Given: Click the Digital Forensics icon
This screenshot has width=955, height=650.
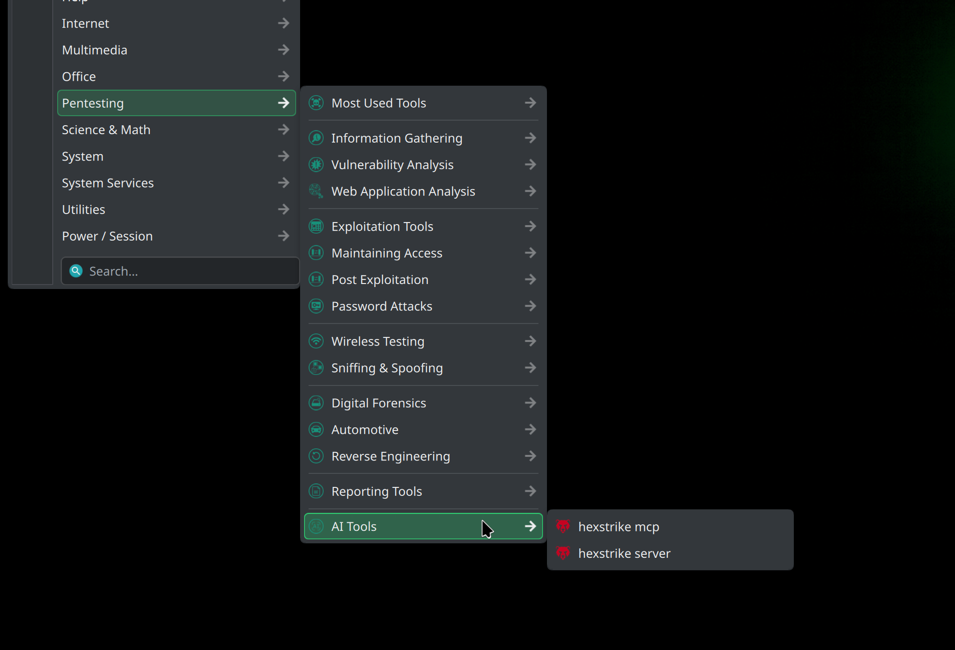Looking at the screenshot, I should tap(316, 403).
